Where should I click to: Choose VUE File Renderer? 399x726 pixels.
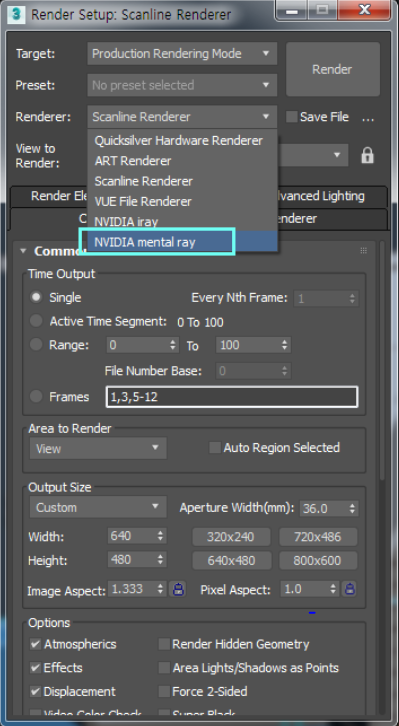tap(182, 201)
